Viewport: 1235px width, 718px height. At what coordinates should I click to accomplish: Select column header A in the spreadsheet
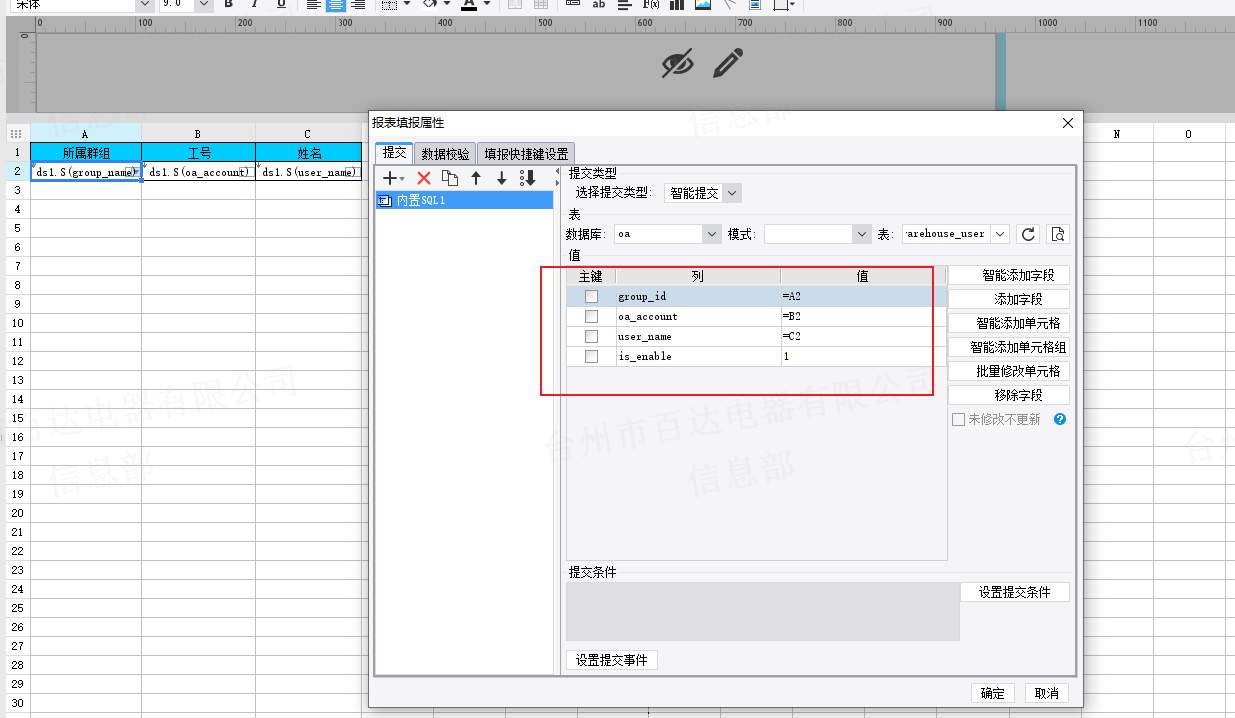tap(86, 134)
